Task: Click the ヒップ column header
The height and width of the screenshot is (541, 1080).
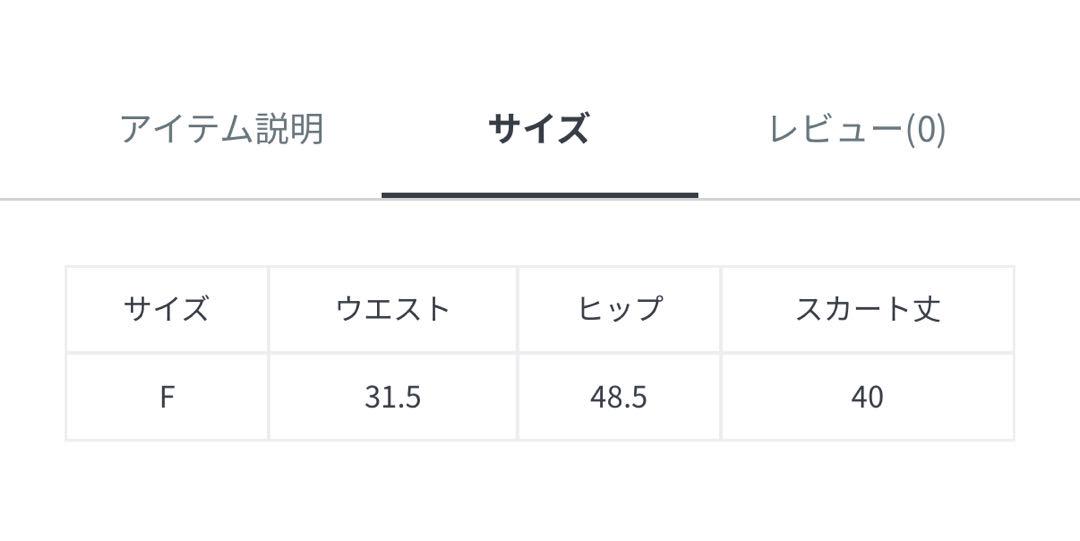Action: [x=619, y=309]
